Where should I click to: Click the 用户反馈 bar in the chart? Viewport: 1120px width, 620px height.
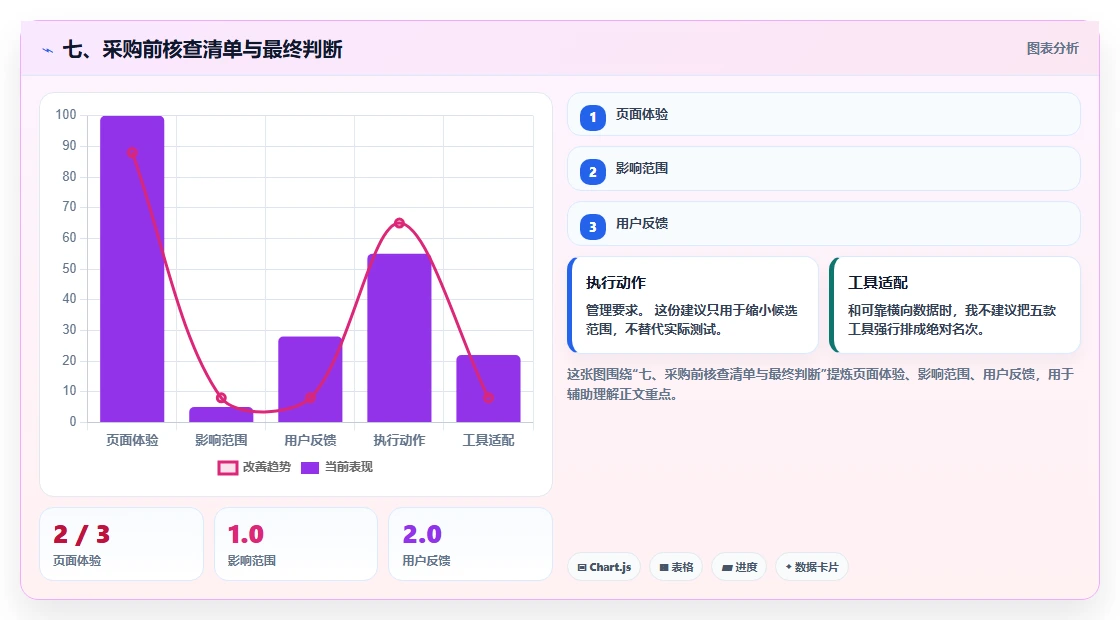click(x=310, y=379)
